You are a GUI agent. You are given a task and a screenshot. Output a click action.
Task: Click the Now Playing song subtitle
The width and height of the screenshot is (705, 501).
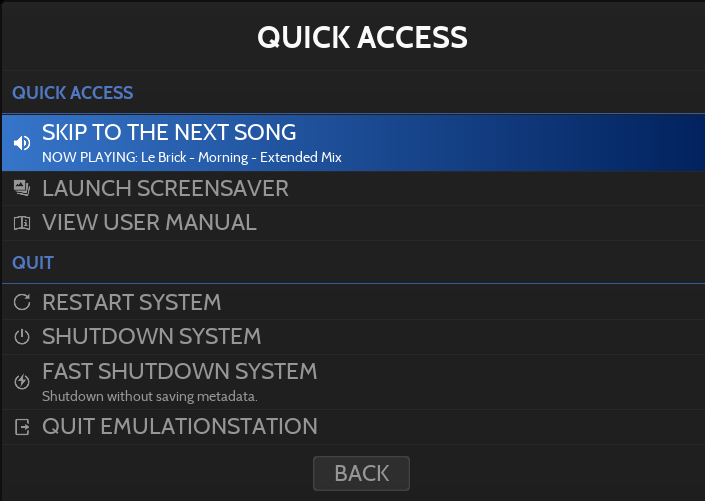coord(191,157)
